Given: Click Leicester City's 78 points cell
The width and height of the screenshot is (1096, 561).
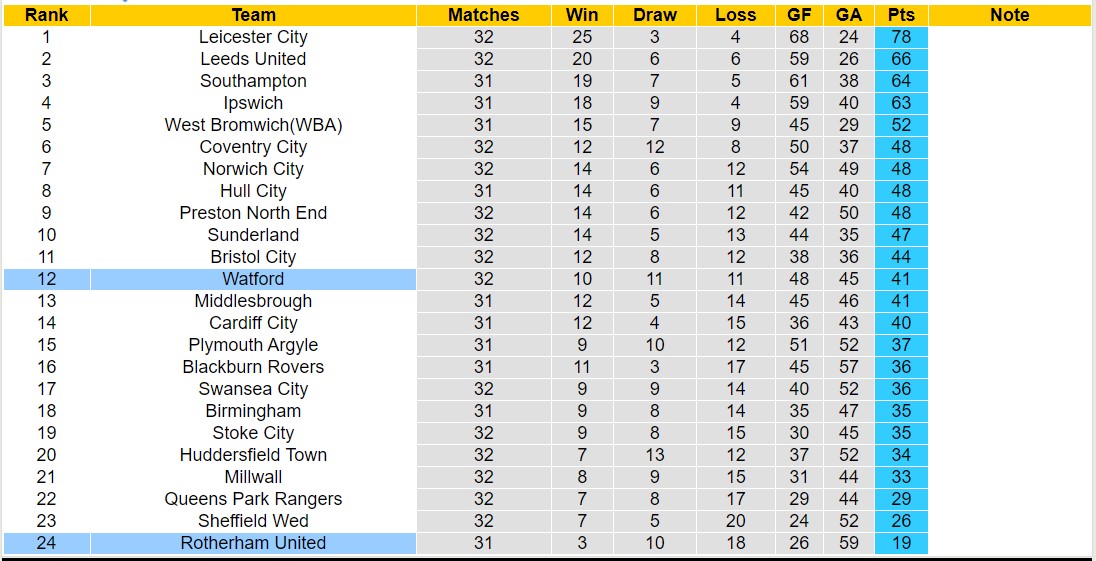Looking at the screenshot, I should (x=901, y=37).
